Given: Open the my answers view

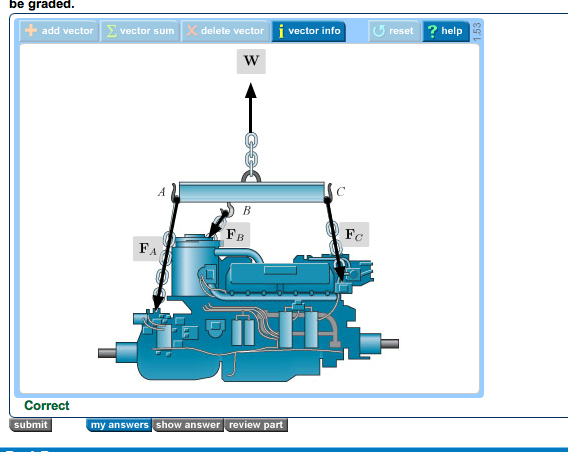Looking at the screenshot, I should pyautogui.click(x=119, y=424).
